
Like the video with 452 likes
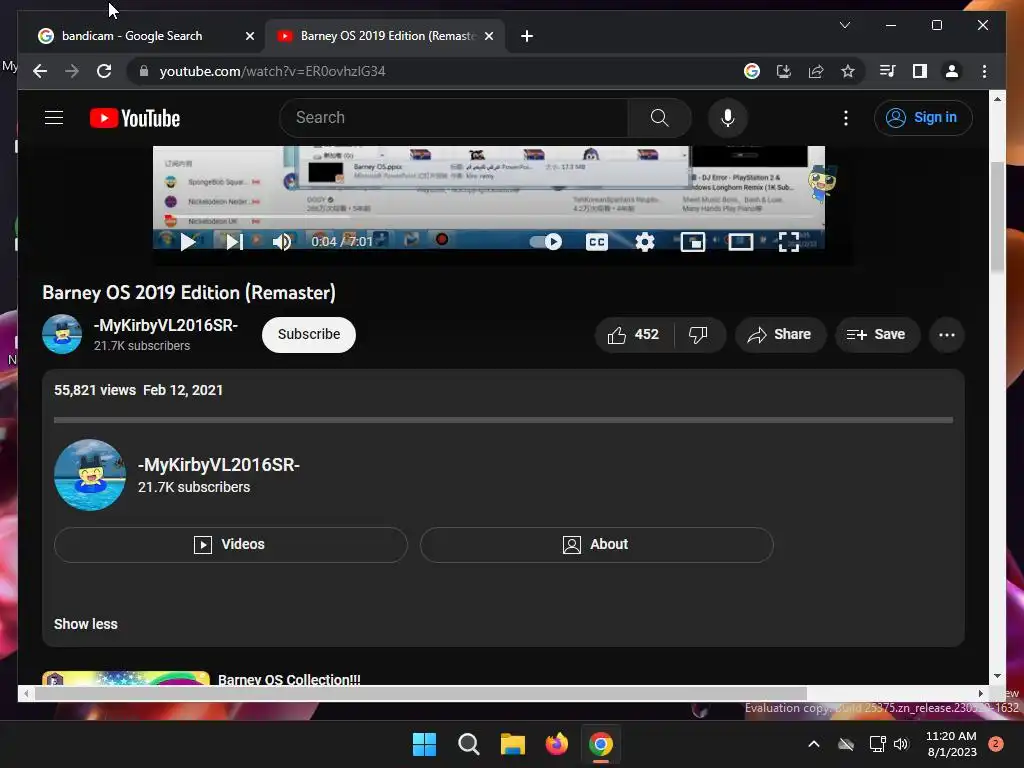633,334
